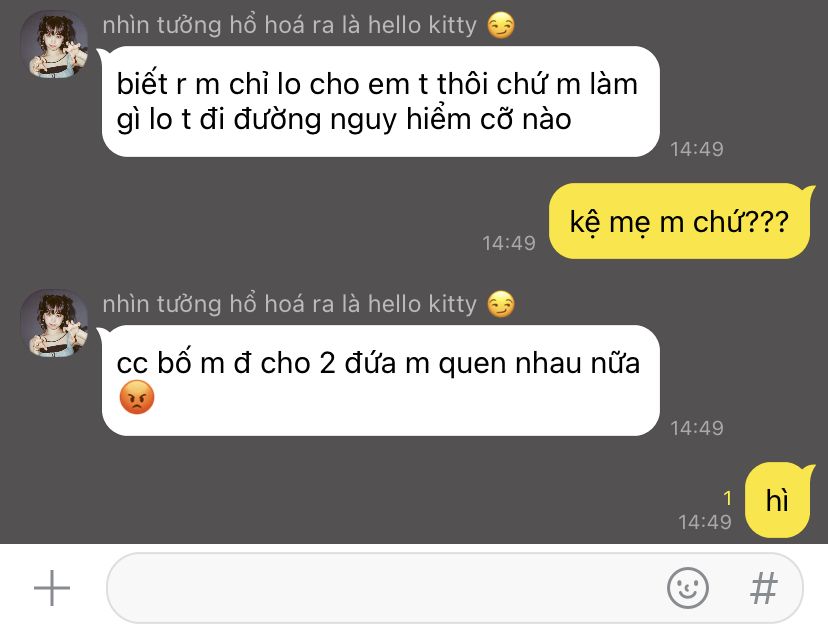
Task: Open sender's profile picture on second message
Action: point(54,323)
